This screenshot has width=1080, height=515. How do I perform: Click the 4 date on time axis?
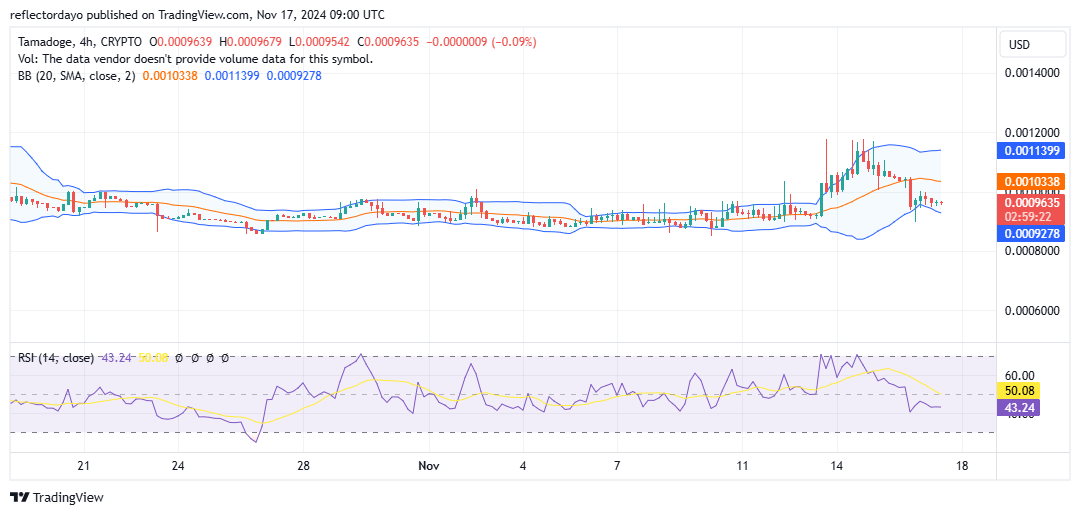coord(523,466)
